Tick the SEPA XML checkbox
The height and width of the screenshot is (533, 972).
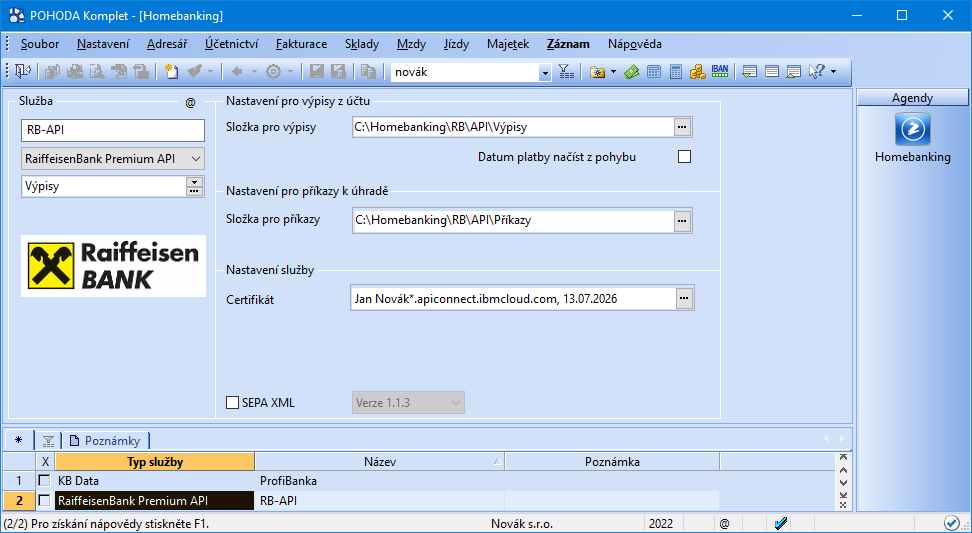(x=232, y=403)
